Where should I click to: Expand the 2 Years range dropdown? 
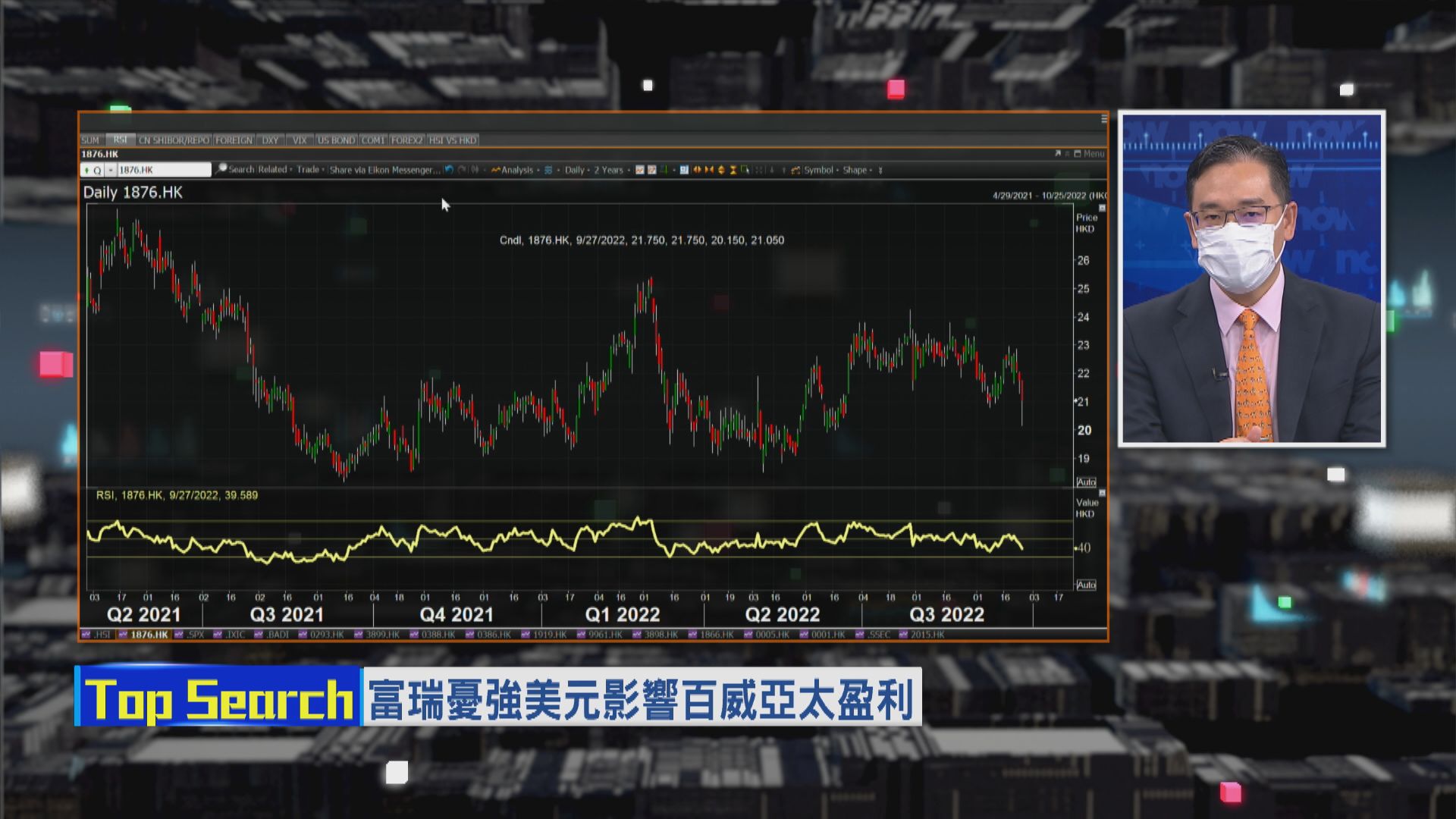[609, 170]
